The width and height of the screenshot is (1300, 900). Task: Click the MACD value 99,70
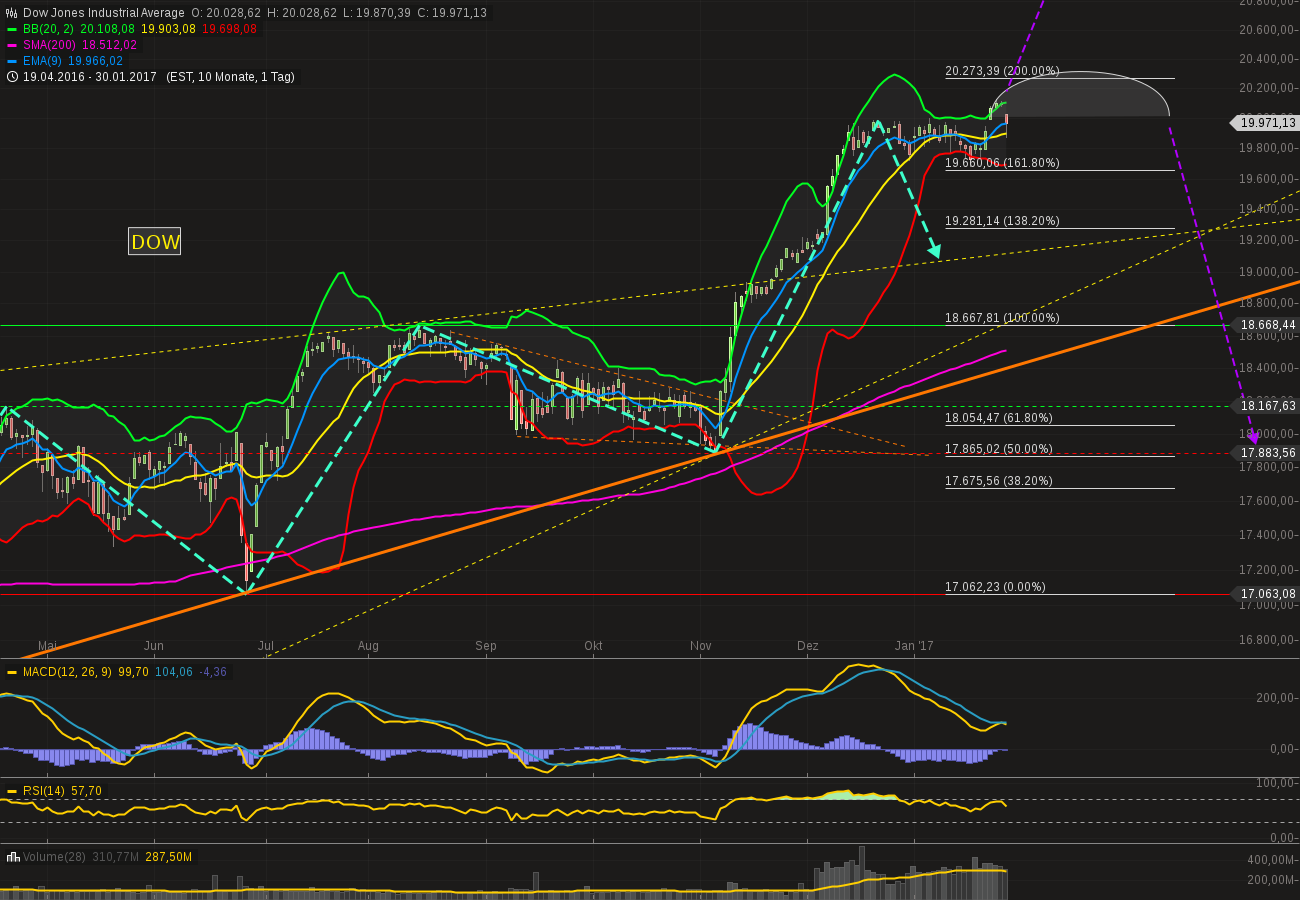tap(134, 673)
